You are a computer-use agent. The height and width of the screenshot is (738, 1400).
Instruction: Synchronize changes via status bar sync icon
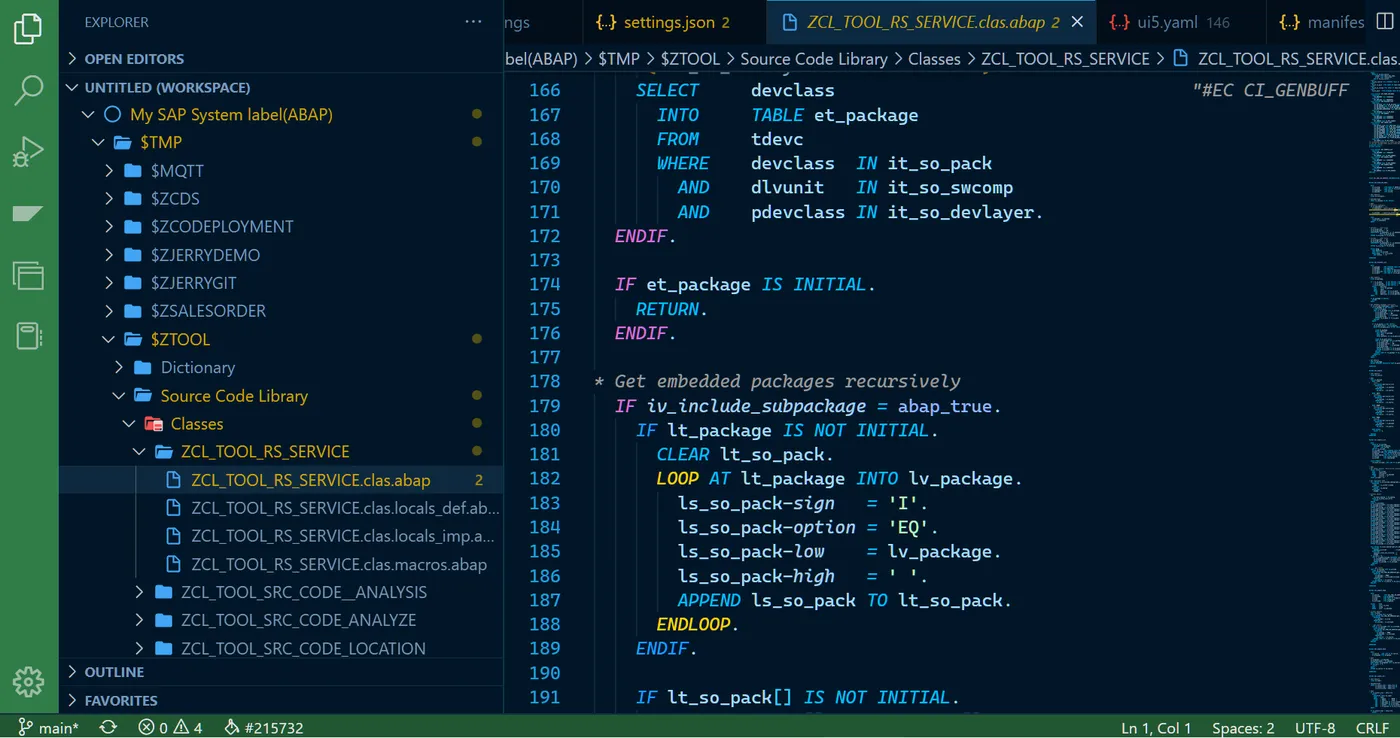tap(108, 728)
